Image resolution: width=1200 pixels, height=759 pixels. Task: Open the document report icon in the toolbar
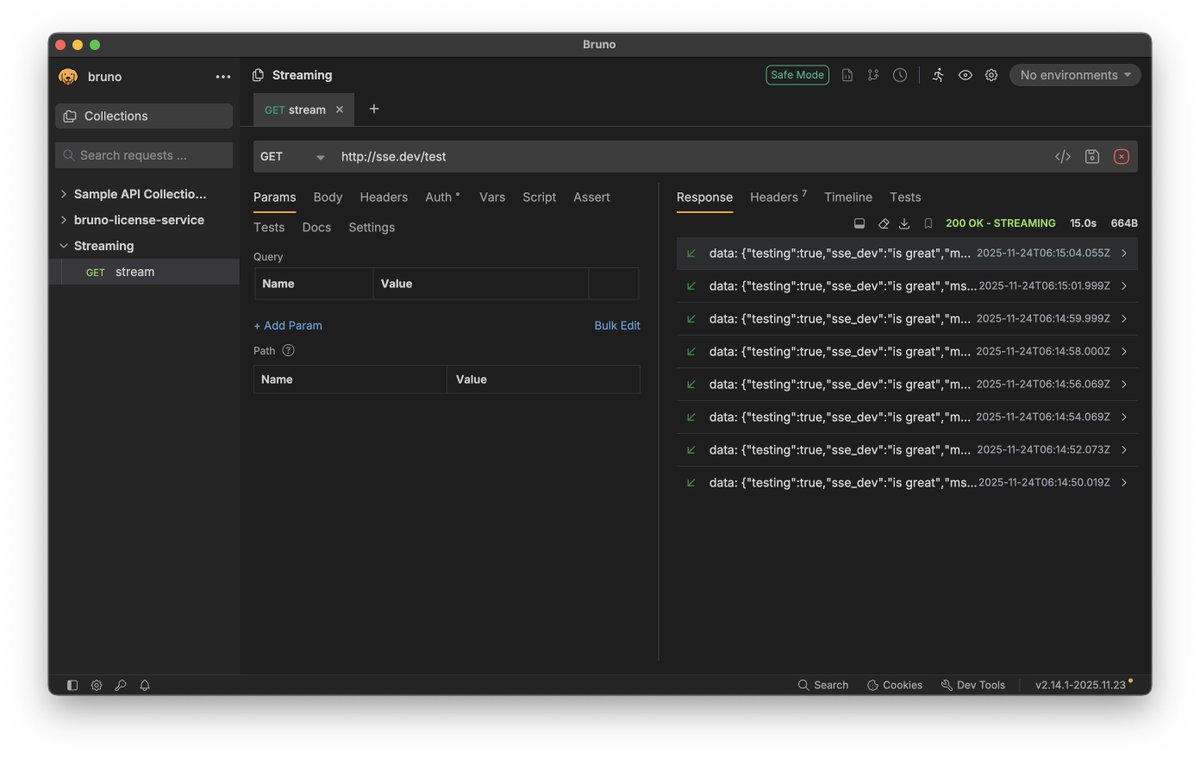pyautogui.click(x=847, y=75)
